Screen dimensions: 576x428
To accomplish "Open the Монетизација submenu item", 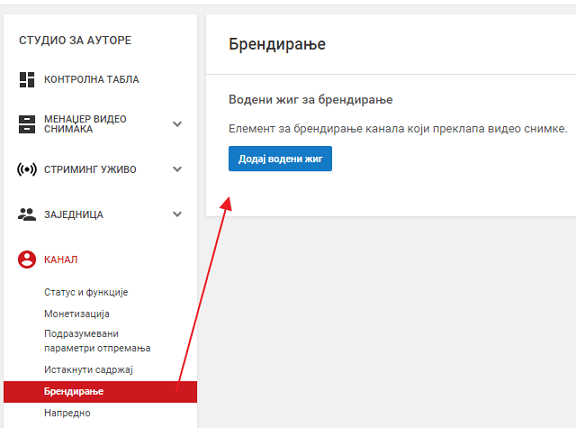I will pos(77,314).
